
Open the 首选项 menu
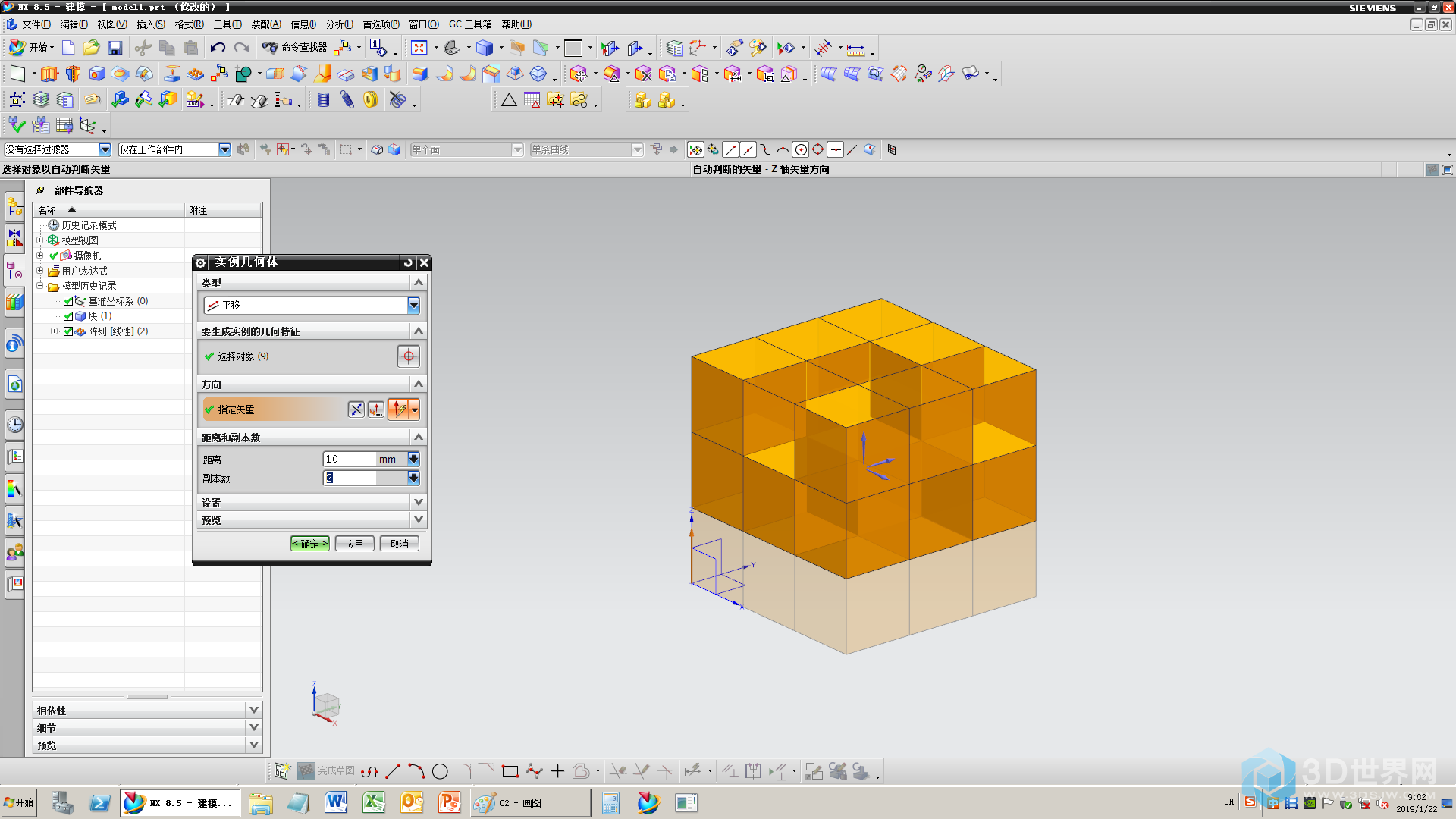tap(381, 24)
